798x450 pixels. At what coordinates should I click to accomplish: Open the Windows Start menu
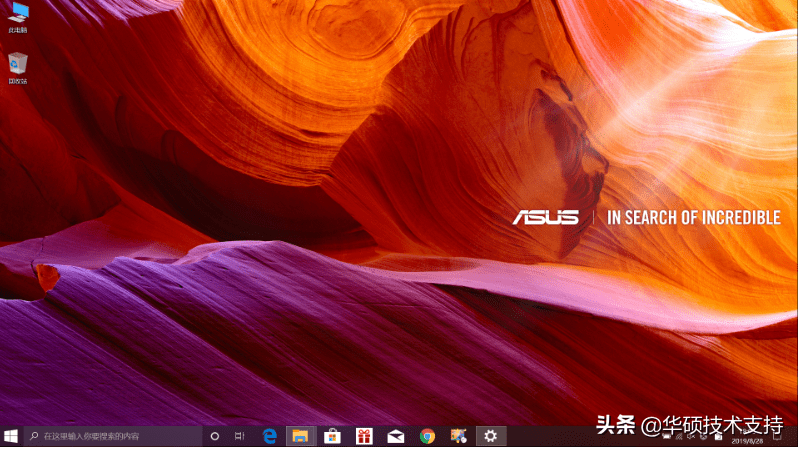point(11,436)
